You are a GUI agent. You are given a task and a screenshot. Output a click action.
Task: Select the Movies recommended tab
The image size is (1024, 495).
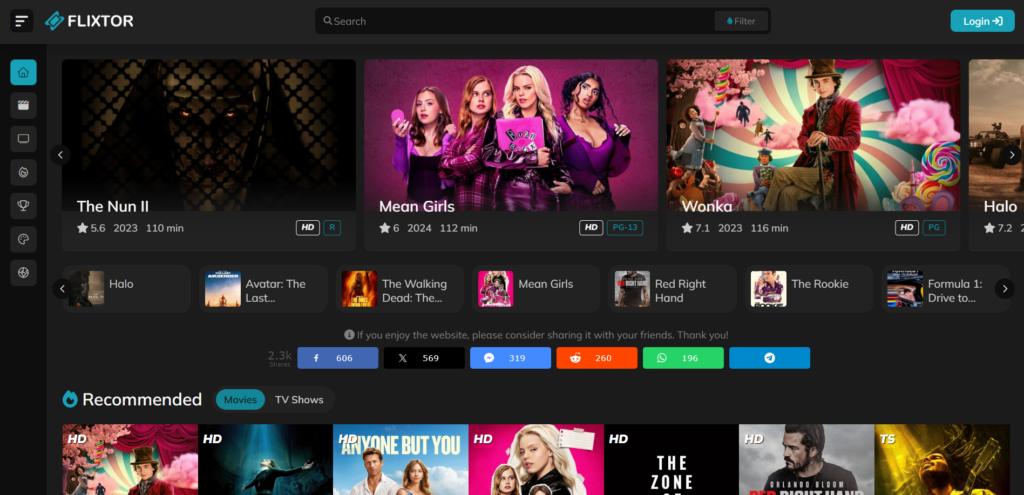click(240, 400)
